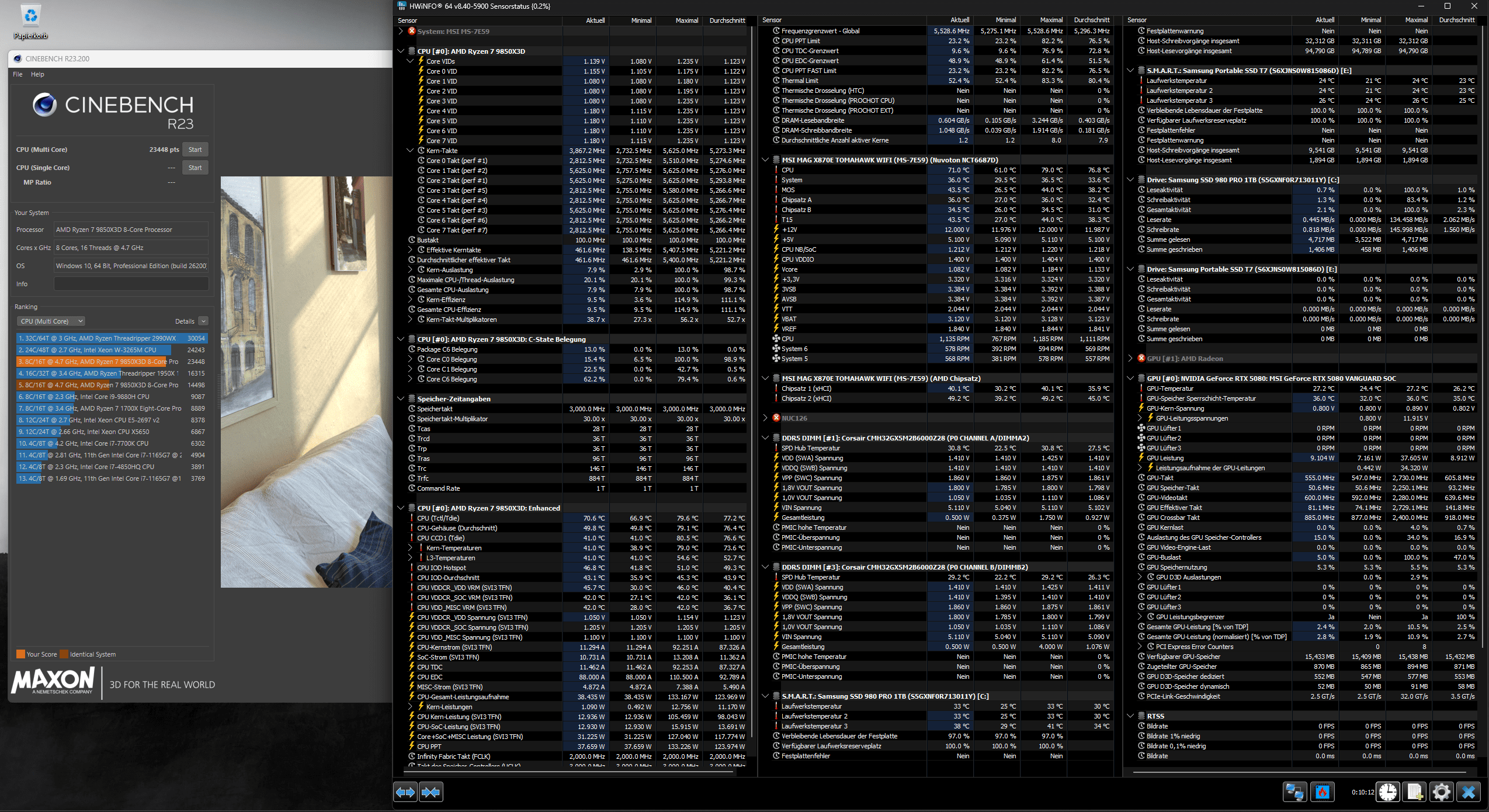Open the remote network monitoring icon
Image resolution: width=1489 pixels, height=812 pixels.
(x=1294, y=792)
